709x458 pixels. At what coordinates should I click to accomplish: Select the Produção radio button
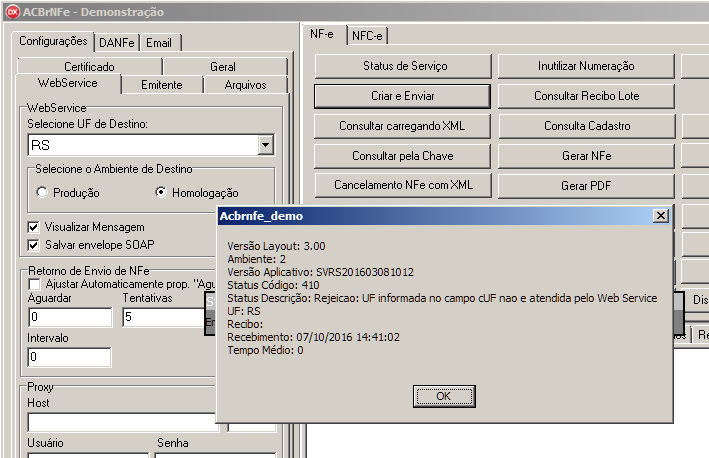(x=42, y=192)
